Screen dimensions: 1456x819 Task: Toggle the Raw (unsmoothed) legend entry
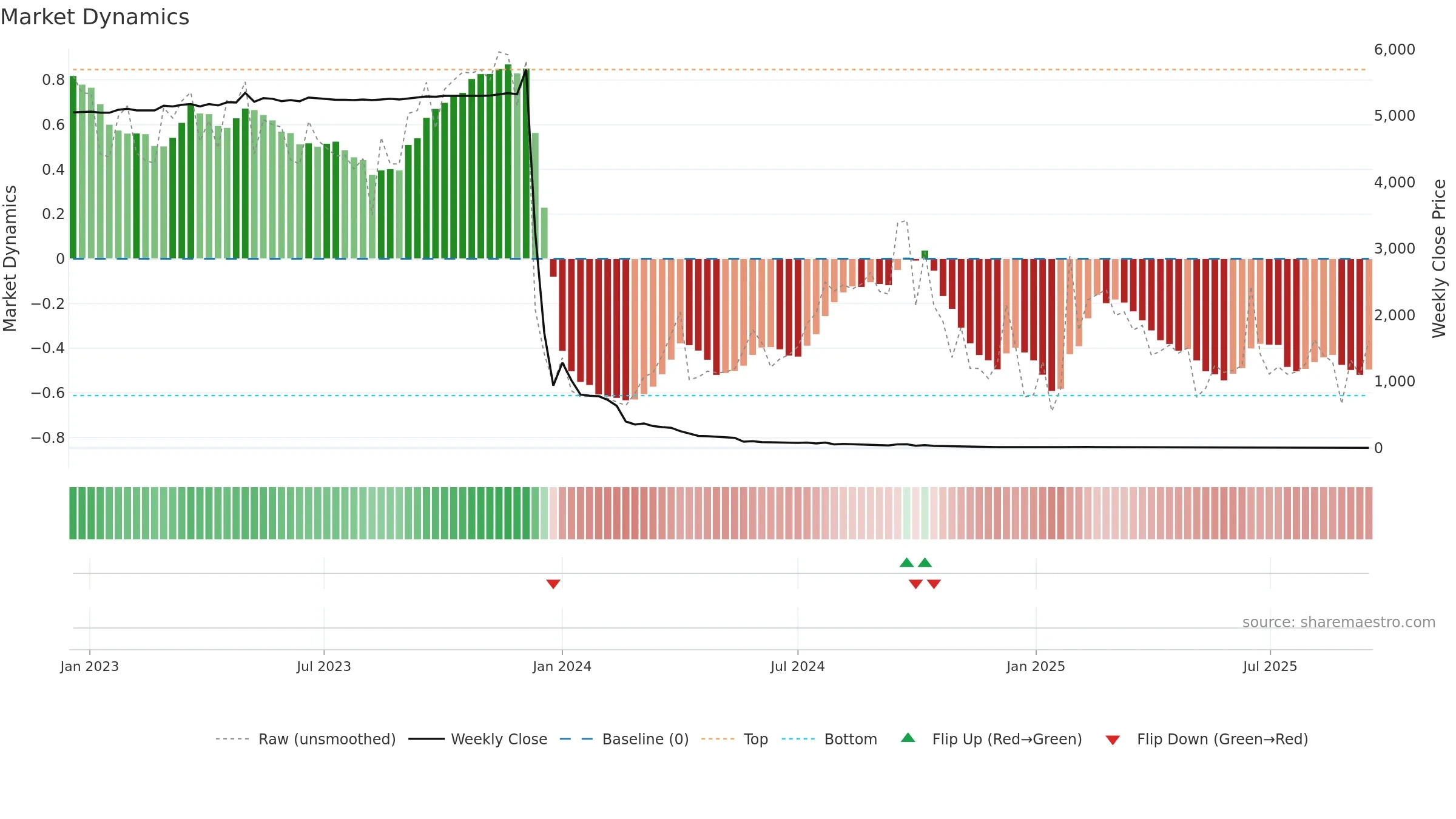point(306,739)
